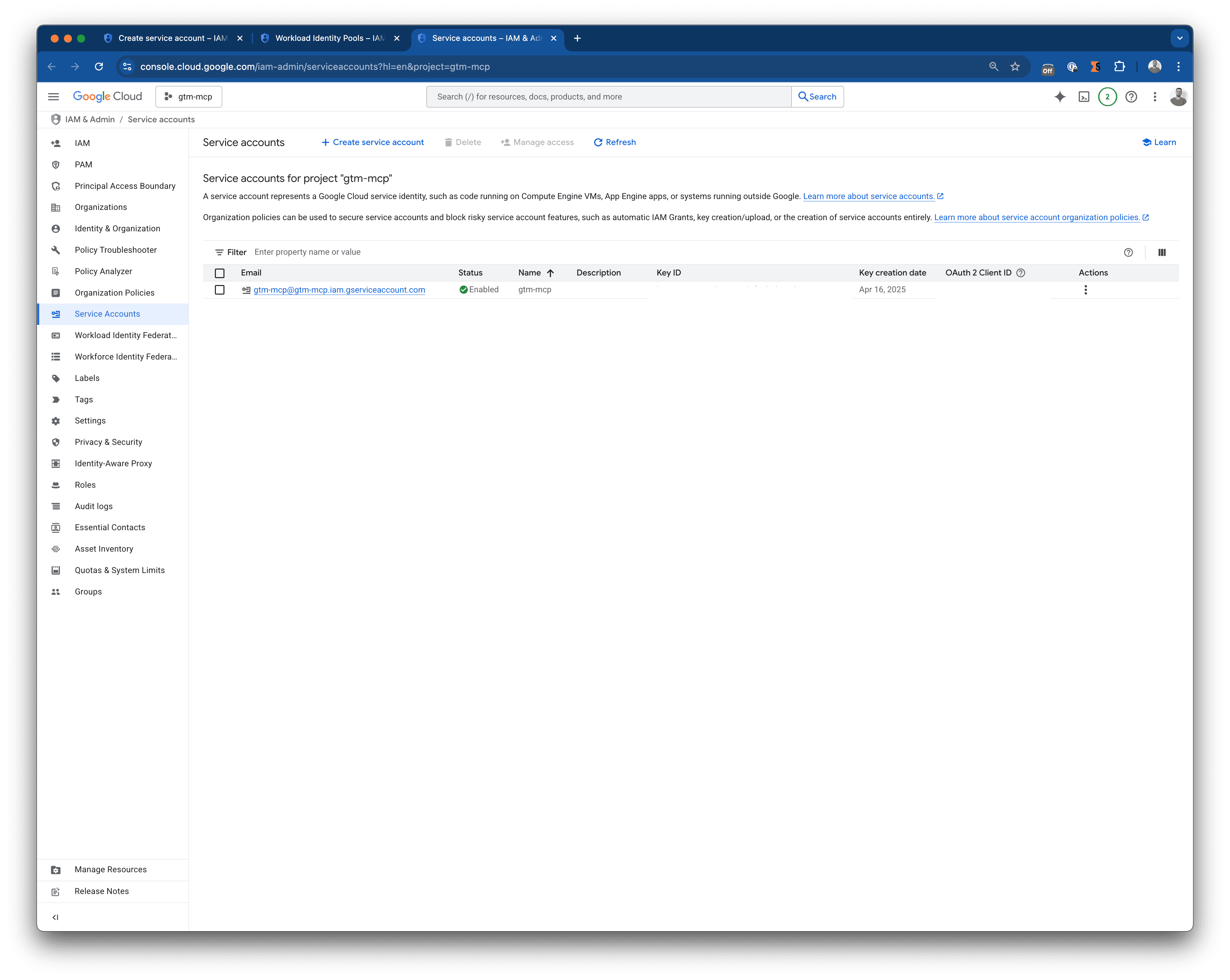Focus the resource search field

click(x=608, y=97)
